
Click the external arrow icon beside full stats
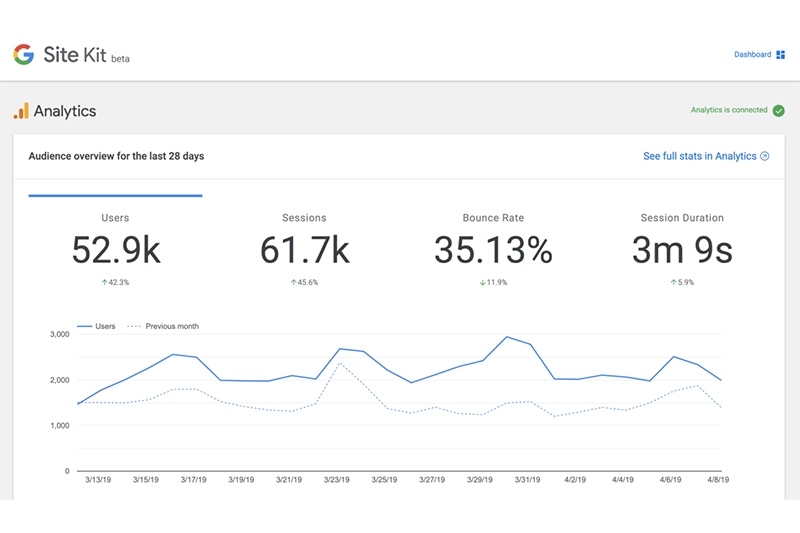[x=765, y=156]
